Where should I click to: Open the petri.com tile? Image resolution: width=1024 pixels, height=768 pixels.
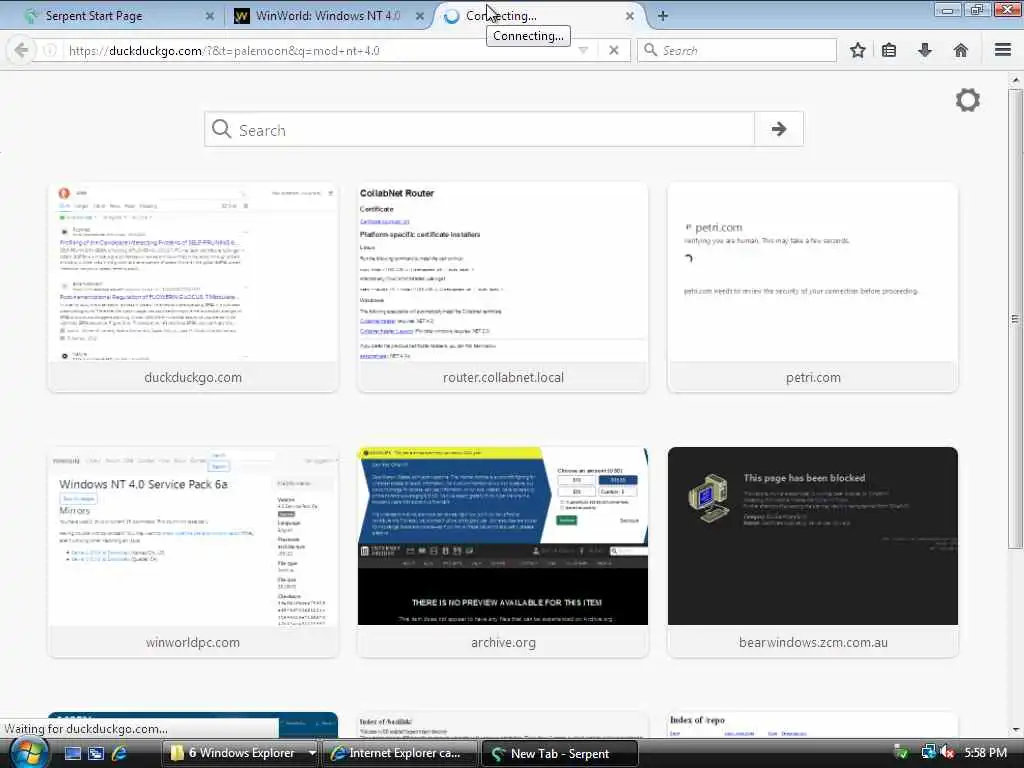[813, 287]
